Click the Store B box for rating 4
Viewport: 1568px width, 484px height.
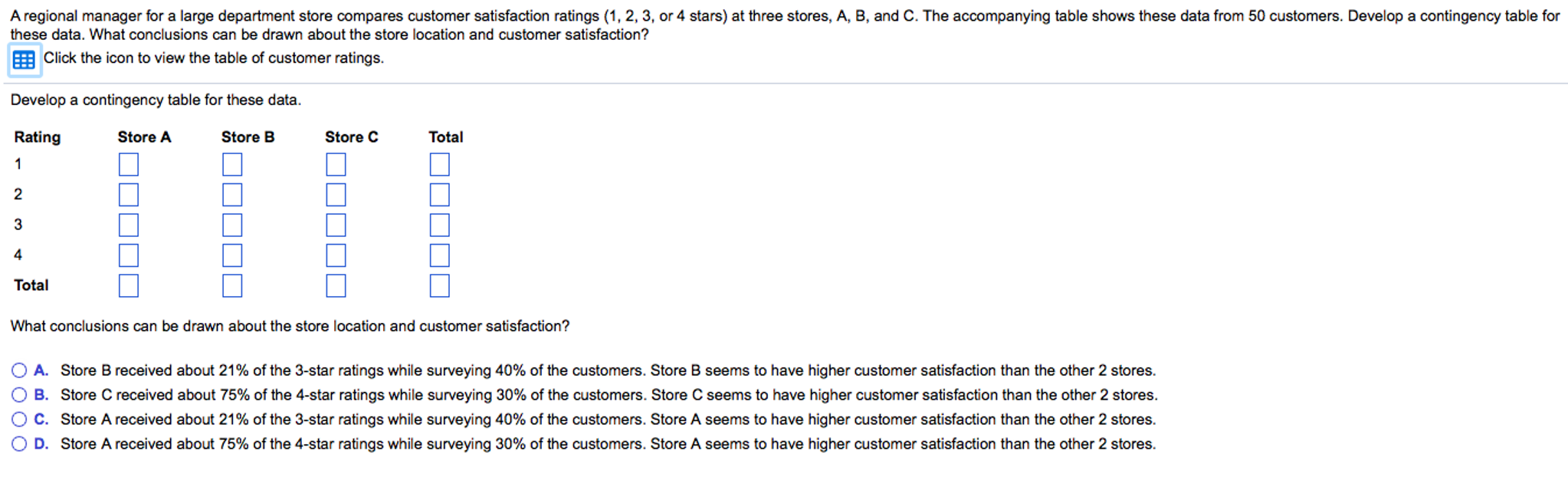(x=232, y=255)
